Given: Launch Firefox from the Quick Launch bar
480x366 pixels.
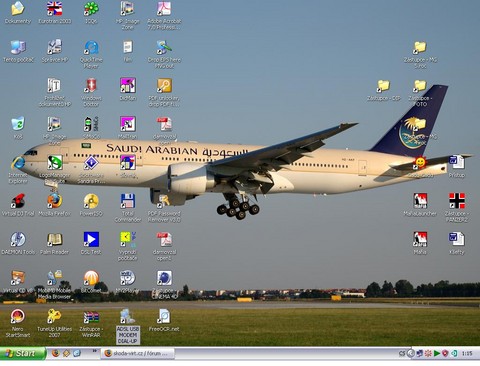Looking at the screenshot, I should pos(55,353).
